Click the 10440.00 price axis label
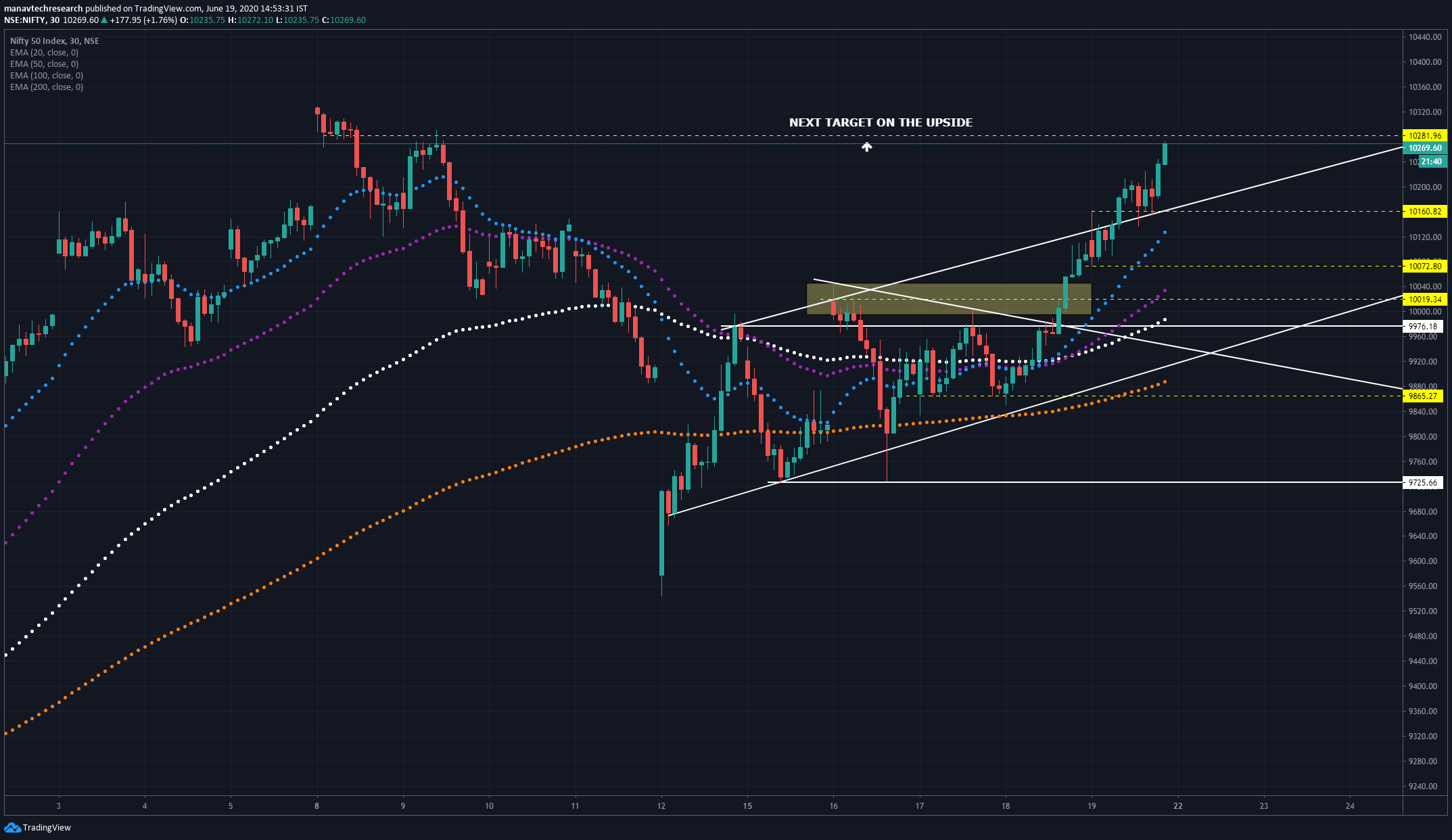The image size is (1452, 840). pyautogui.click(x=1425, y=37)
